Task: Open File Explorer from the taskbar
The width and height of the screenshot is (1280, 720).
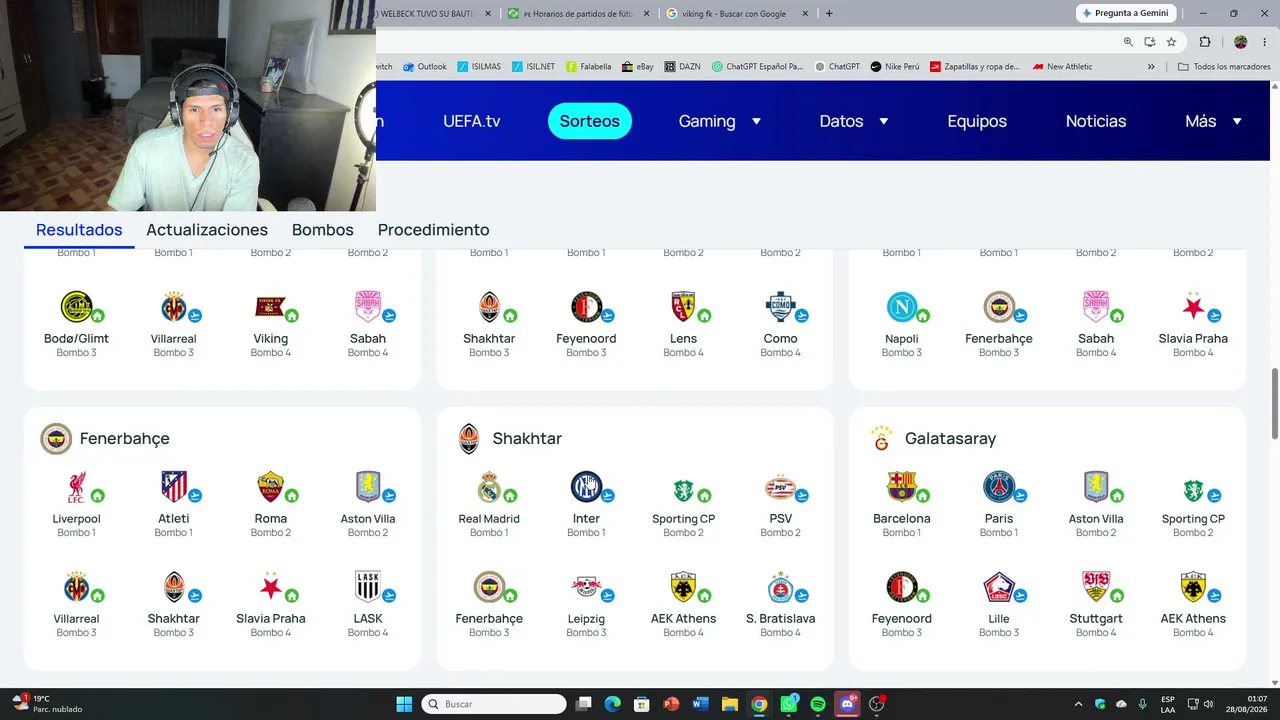Action: point(730,704)
